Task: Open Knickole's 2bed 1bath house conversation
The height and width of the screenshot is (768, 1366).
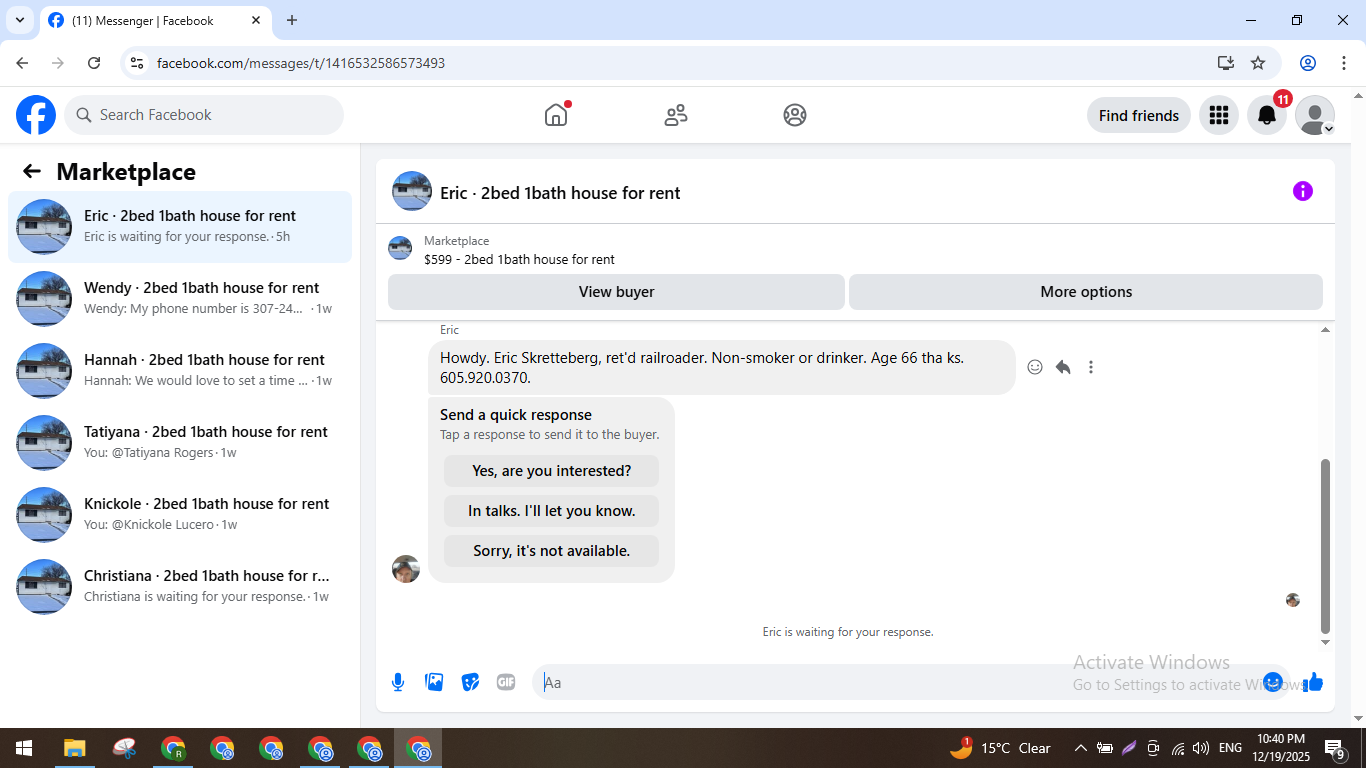Action: pos(180,515)
